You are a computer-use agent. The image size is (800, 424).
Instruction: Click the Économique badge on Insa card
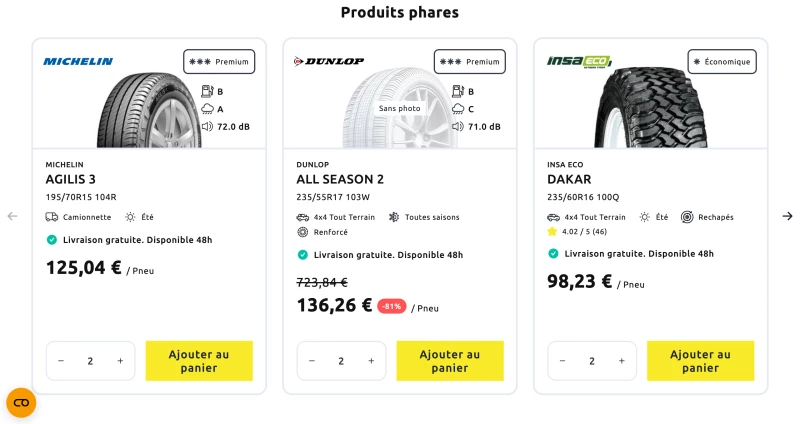(722, 62)
